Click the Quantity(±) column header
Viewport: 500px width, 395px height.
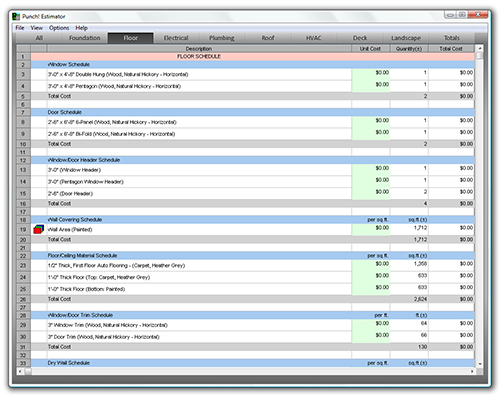[x=409, y=49]
